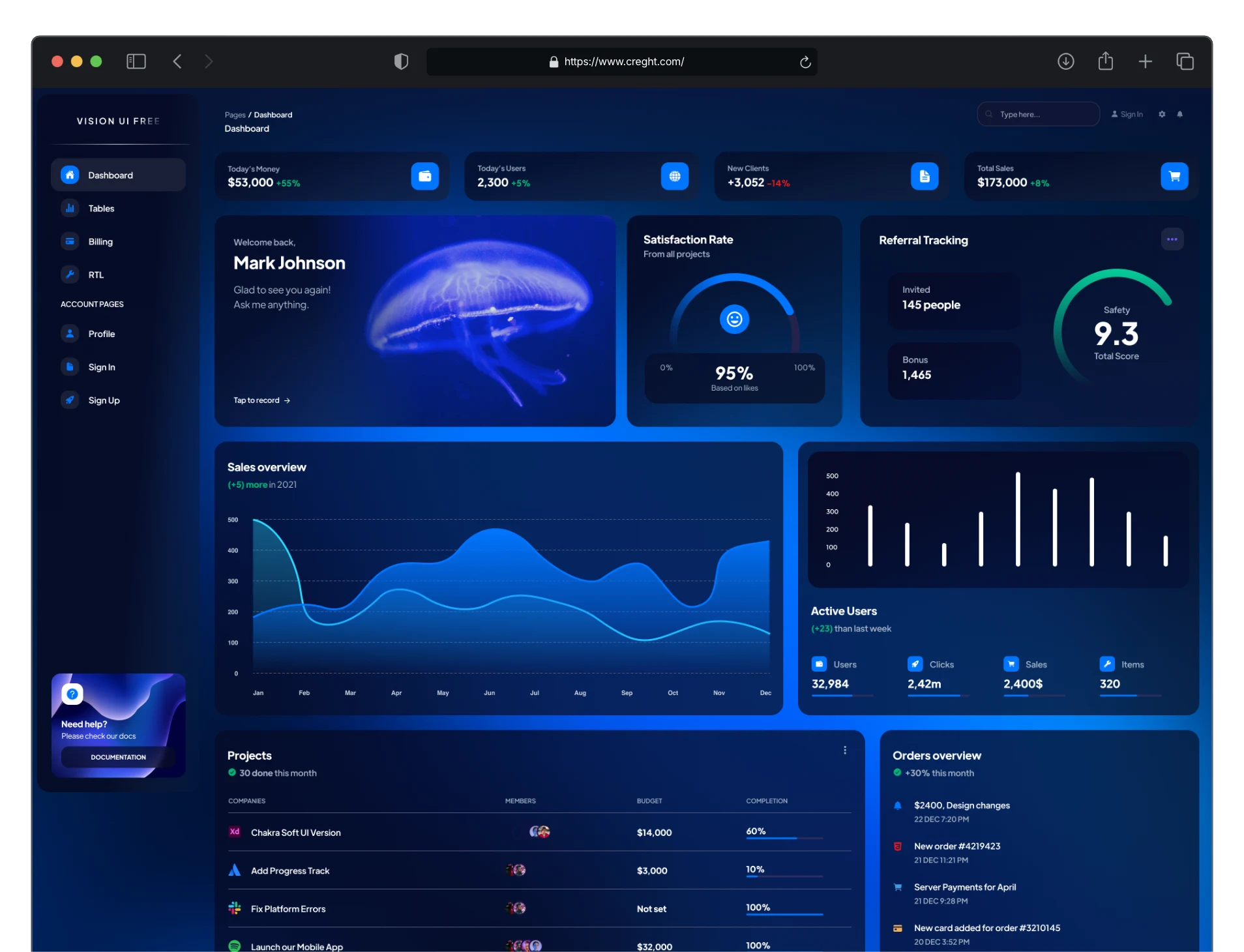Click the globe icon on Today's Users card
Image resolution: width=1244 pixels, height=952 pixels.
(x=674, y=176)
